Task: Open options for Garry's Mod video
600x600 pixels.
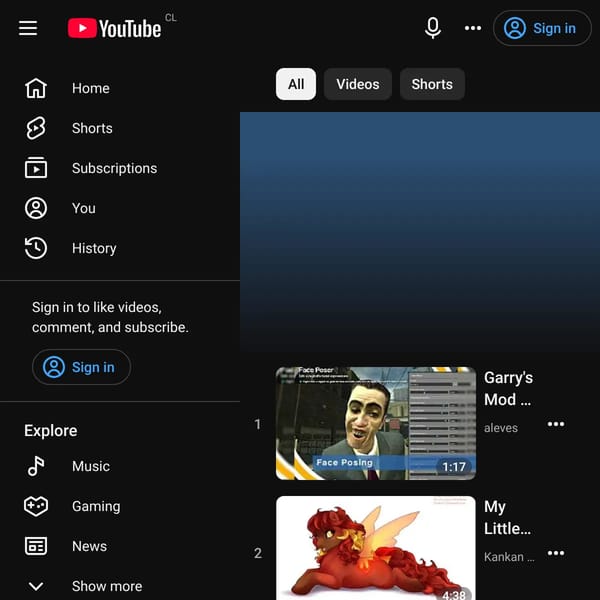Action: (556, 424)
